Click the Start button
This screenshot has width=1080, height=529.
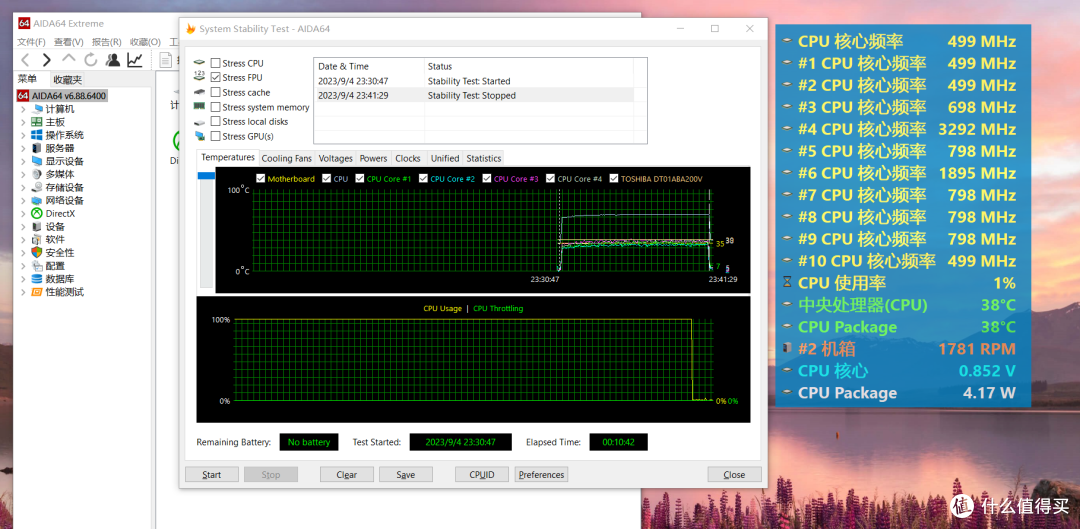(212, 475)
